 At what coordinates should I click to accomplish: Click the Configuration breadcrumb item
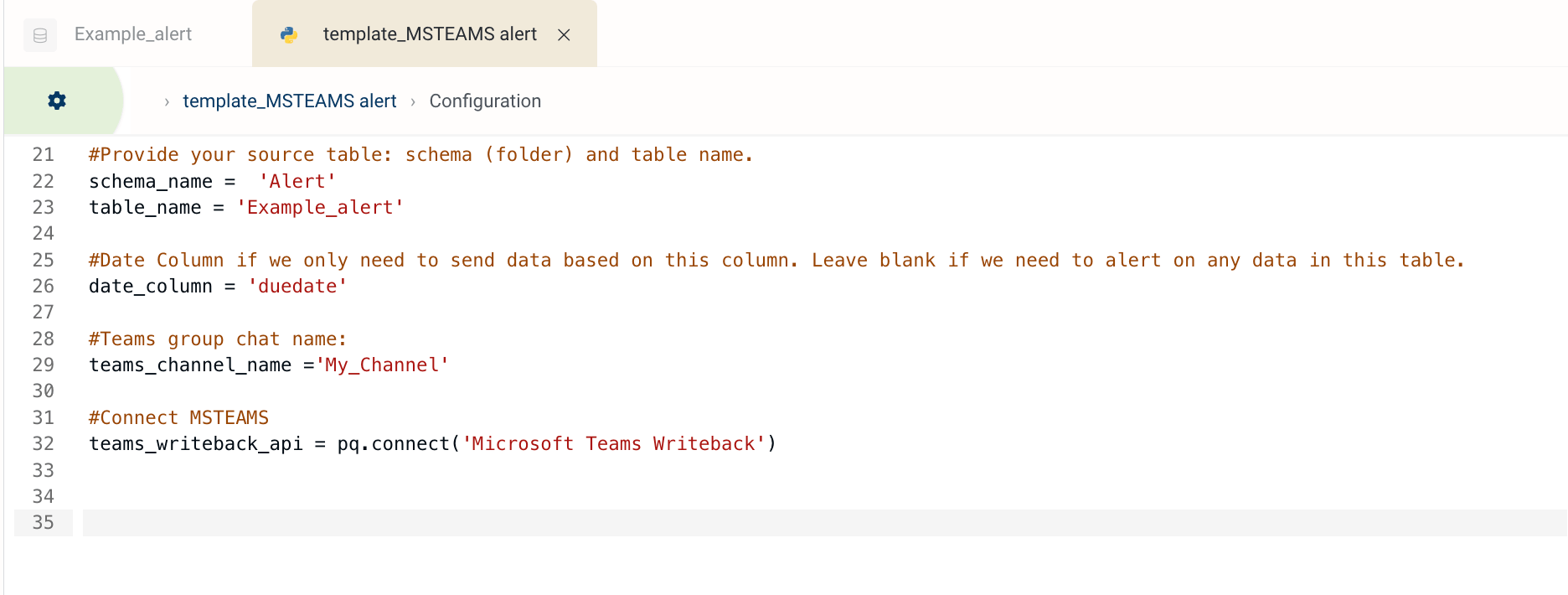485,101
